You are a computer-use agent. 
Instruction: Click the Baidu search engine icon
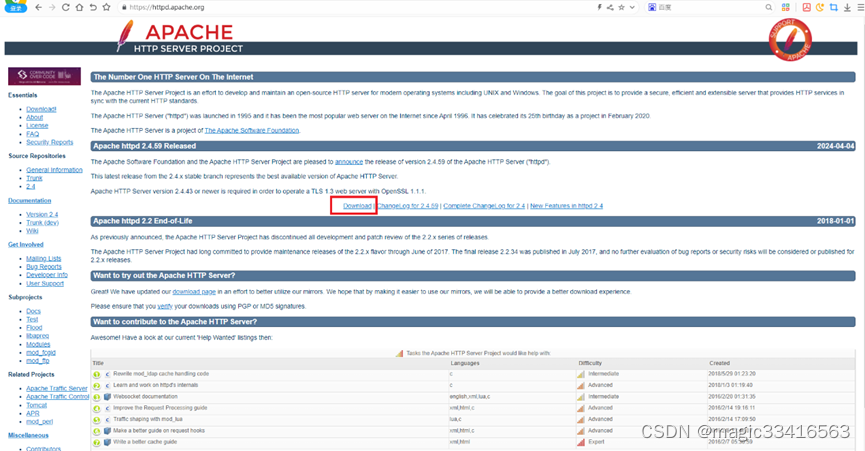click(x=652, y=7)
